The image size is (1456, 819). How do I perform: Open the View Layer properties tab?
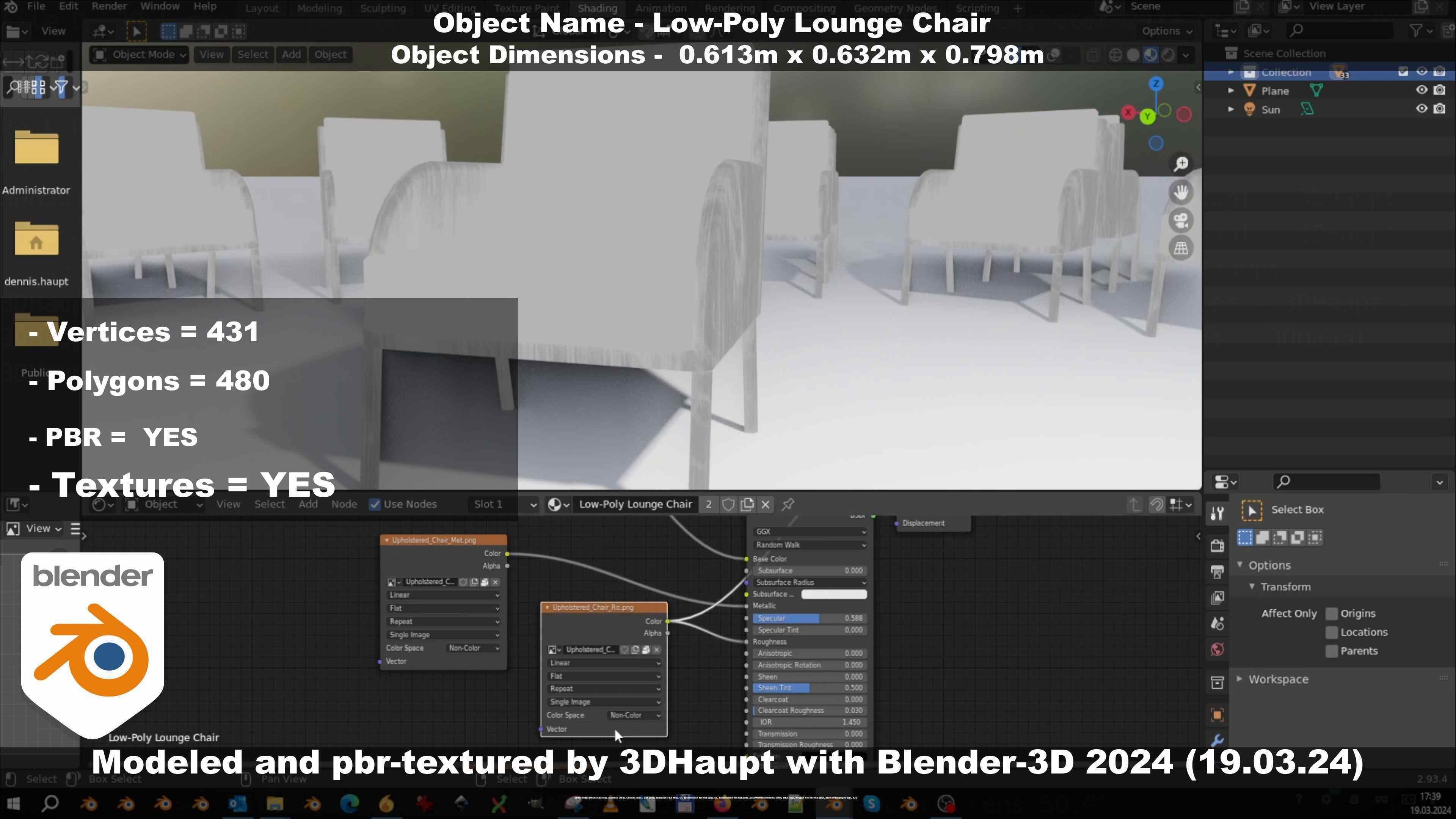coord(1217,598)
